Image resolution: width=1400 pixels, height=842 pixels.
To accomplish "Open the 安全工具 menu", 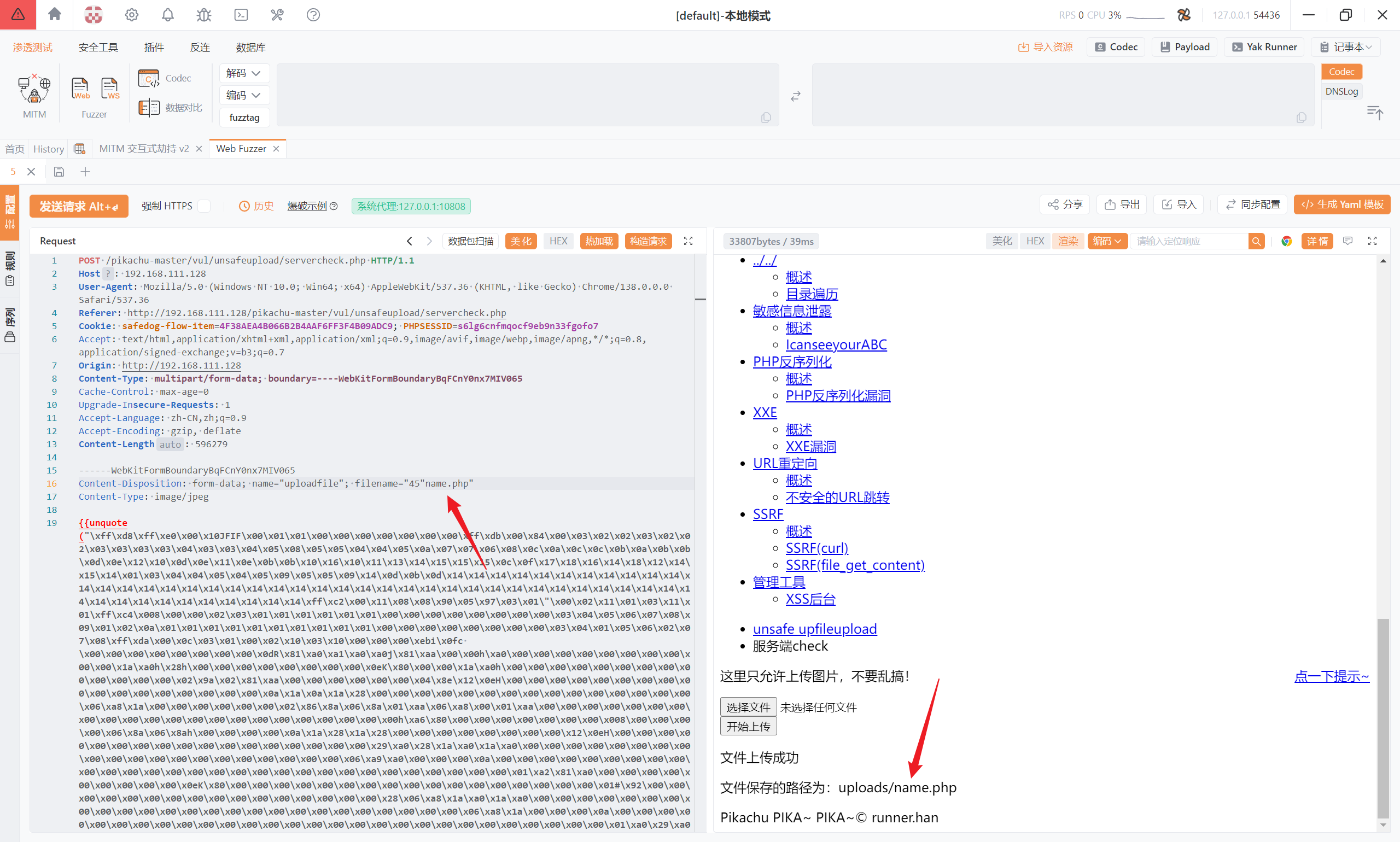I will [x=98, y=47].
